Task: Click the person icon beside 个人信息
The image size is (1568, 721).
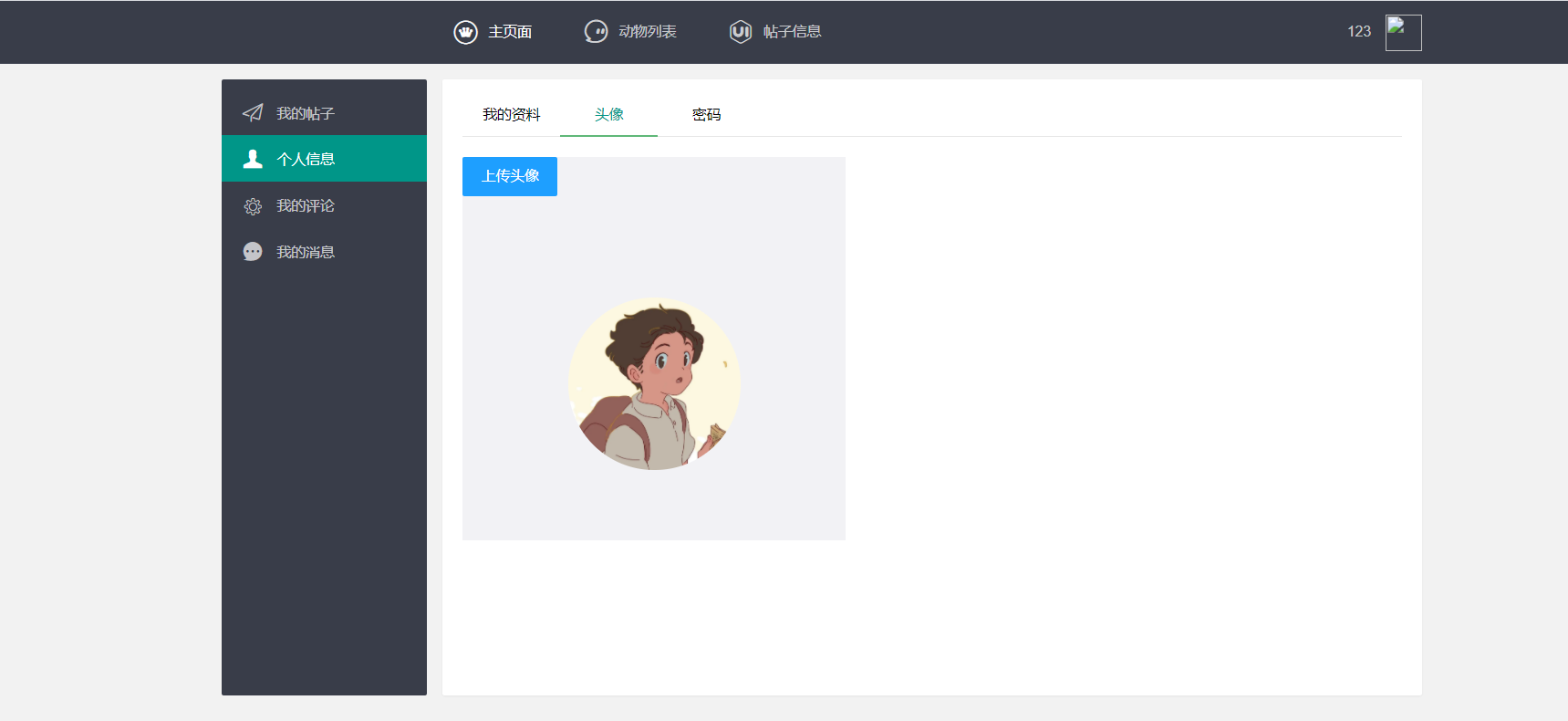Action: [253, 159]
